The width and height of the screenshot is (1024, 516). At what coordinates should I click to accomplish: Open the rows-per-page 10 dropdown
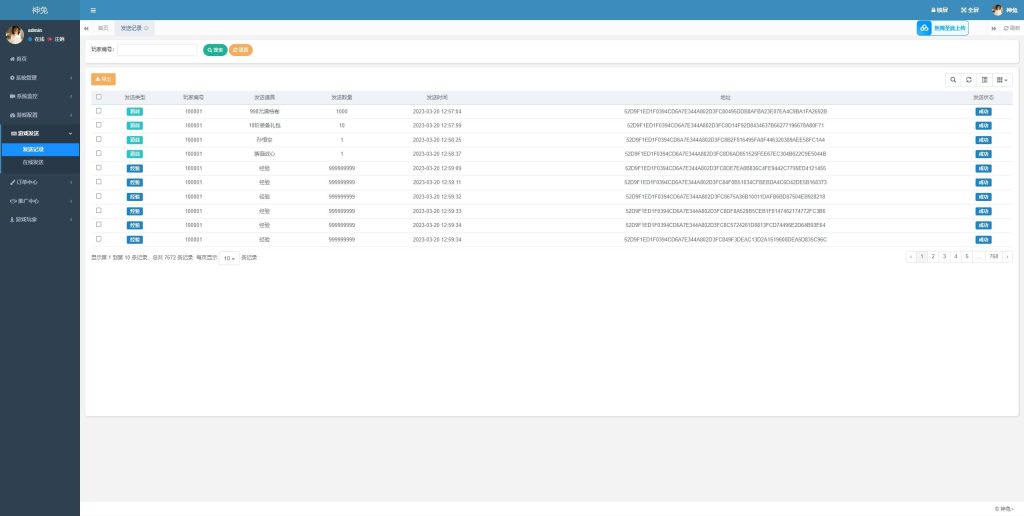pos(229,258)
